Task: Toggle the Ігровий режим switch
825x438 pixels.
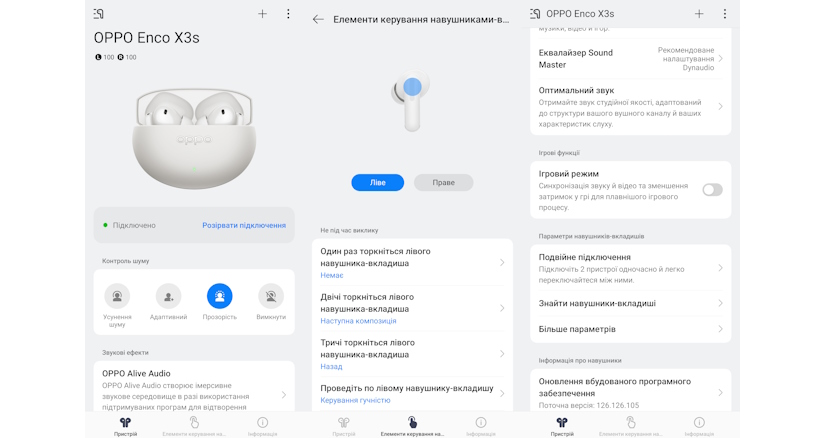Action: click(712, 190)
